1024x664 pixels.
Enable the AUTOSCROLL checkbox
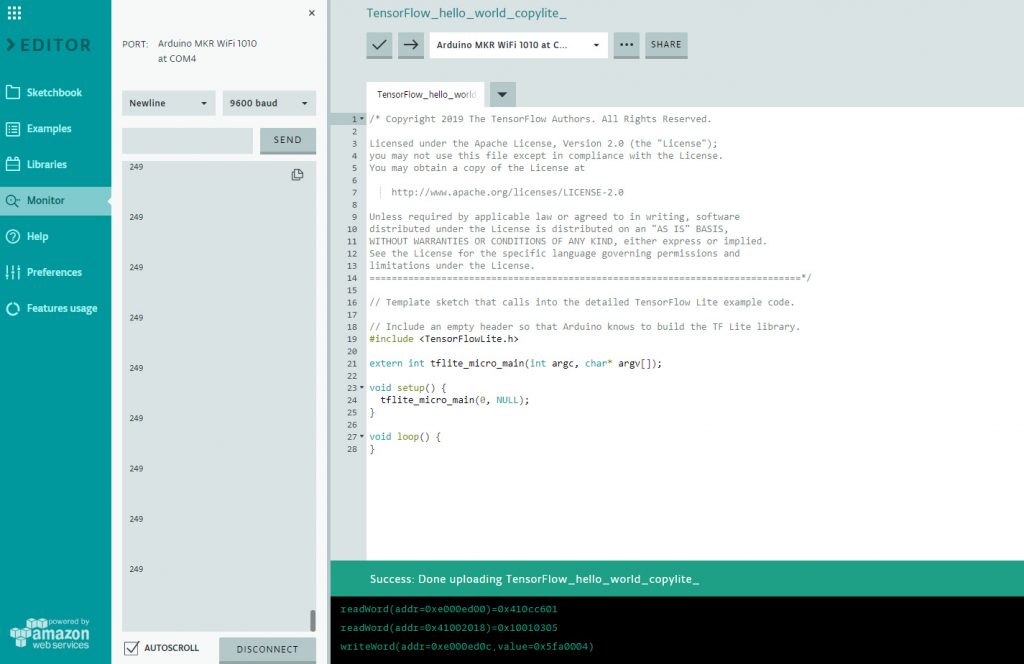click(x=131, y=649)
